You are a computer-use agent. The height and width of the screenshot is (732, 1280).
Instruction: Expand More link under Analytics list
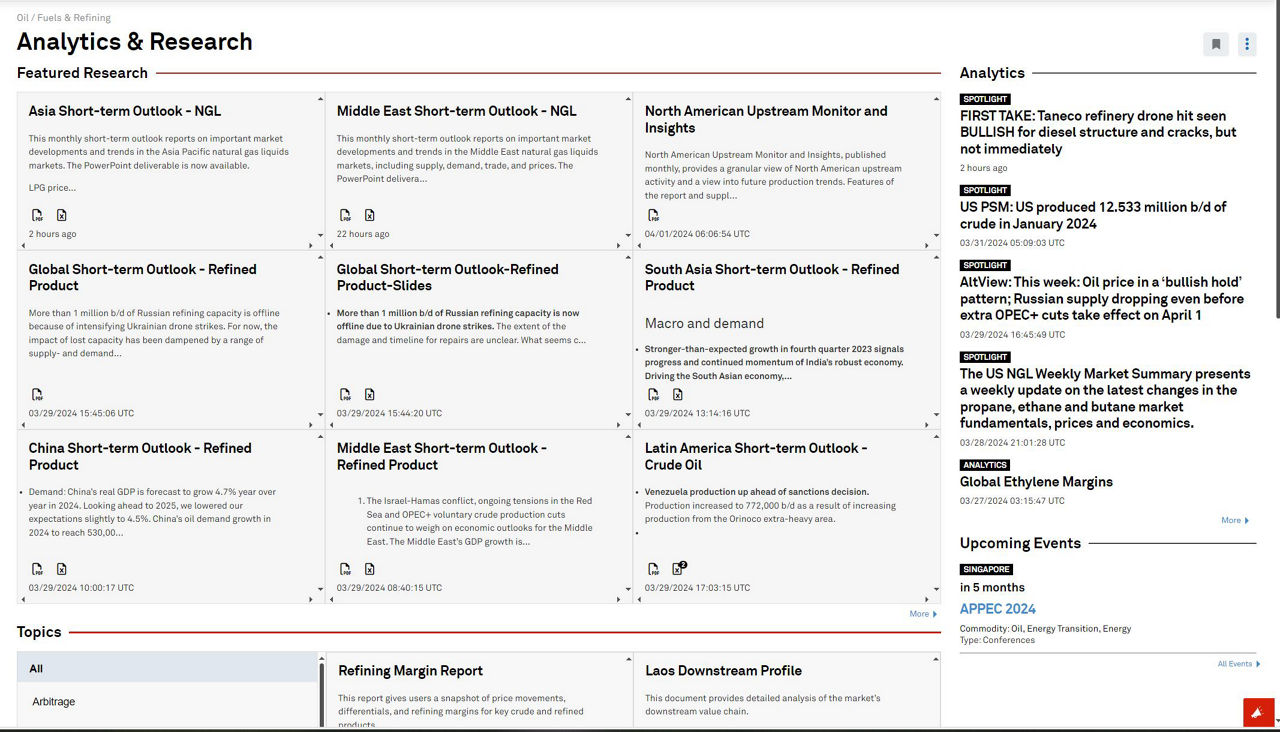1235,520
